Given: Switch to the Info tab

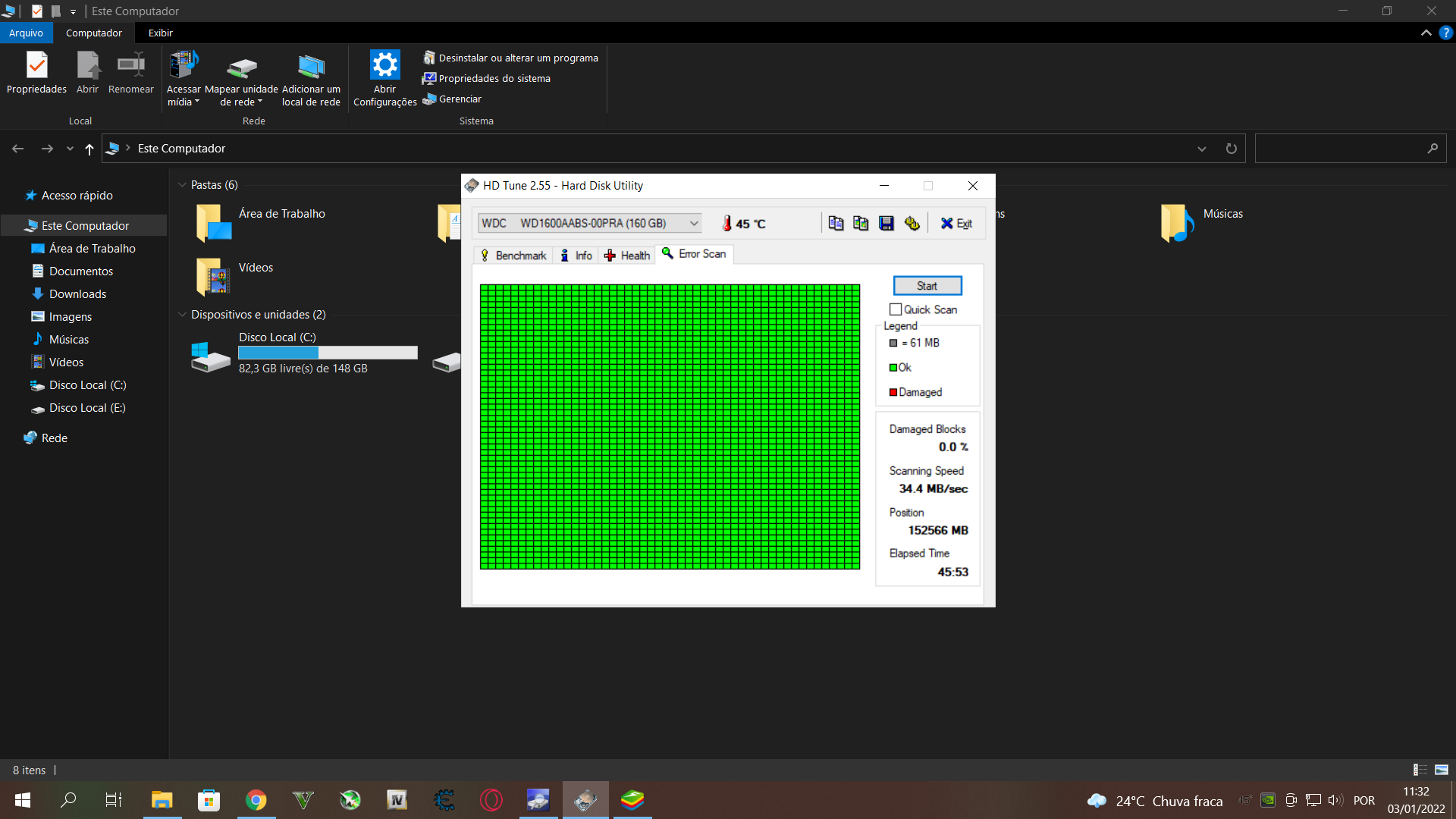Looking at the screenshot, I should [x=576, y=256].
